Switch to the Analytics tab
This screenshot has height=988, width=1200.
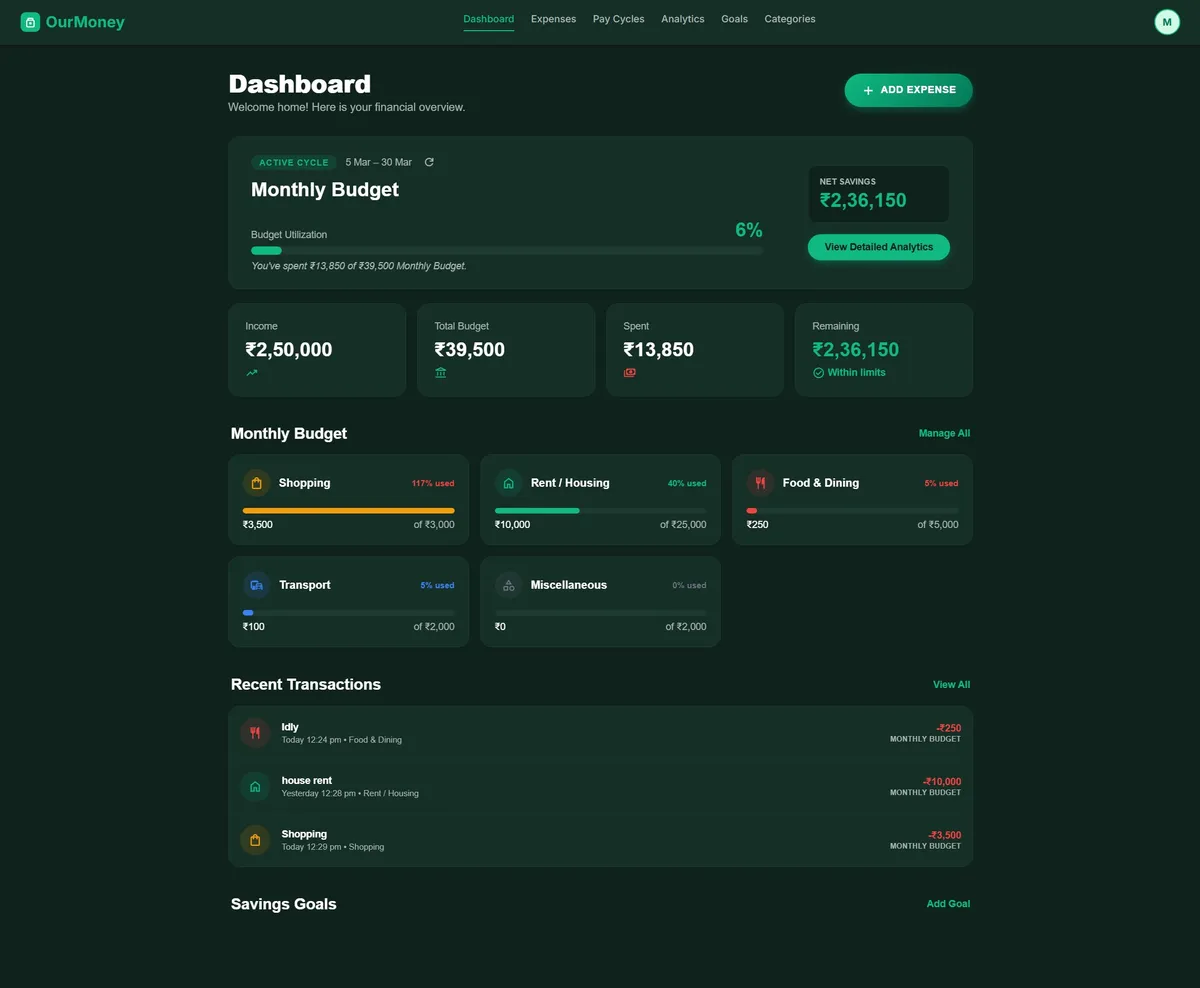[682, 18]
